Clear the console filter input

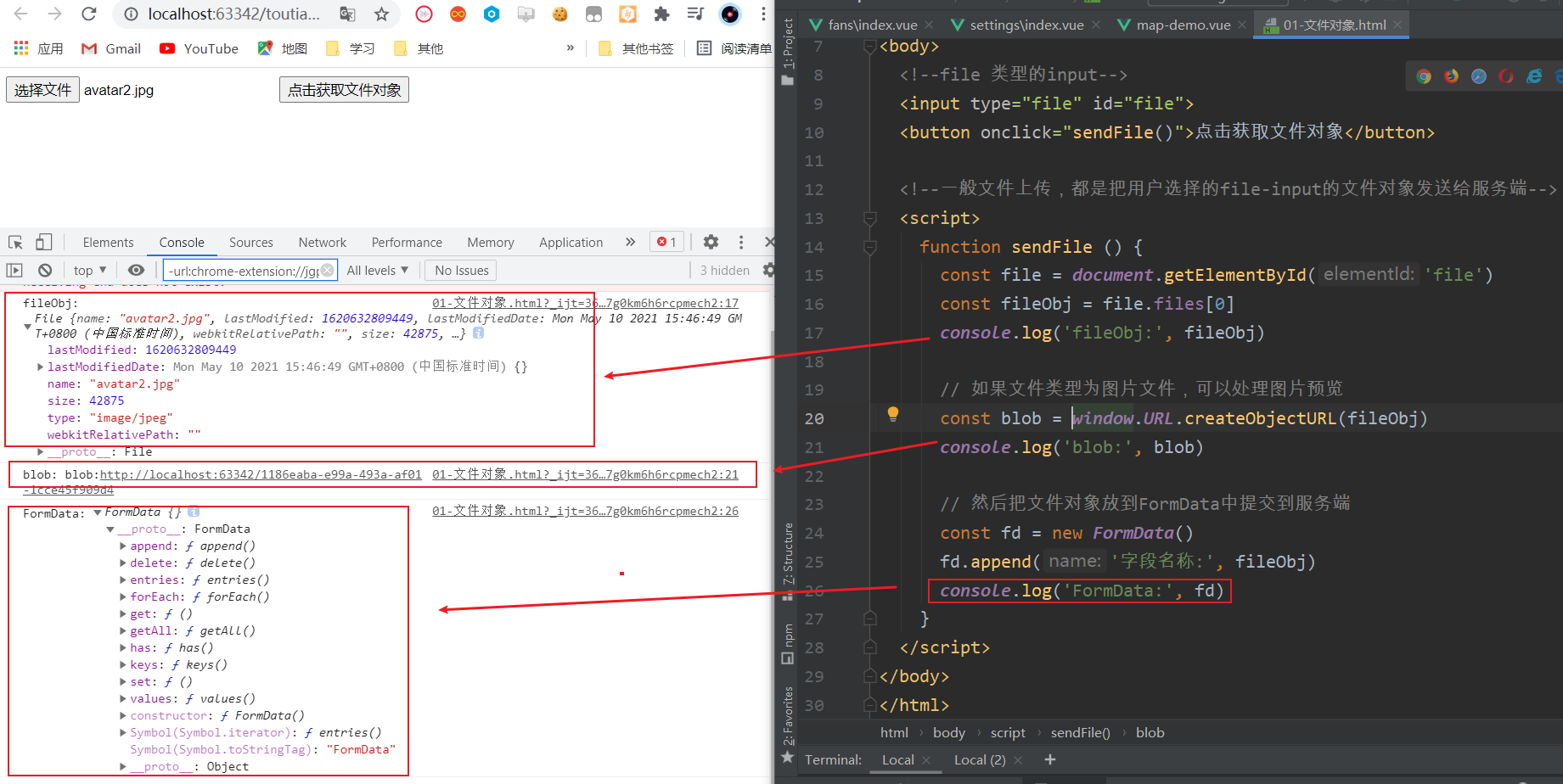(x=327, y=270)
